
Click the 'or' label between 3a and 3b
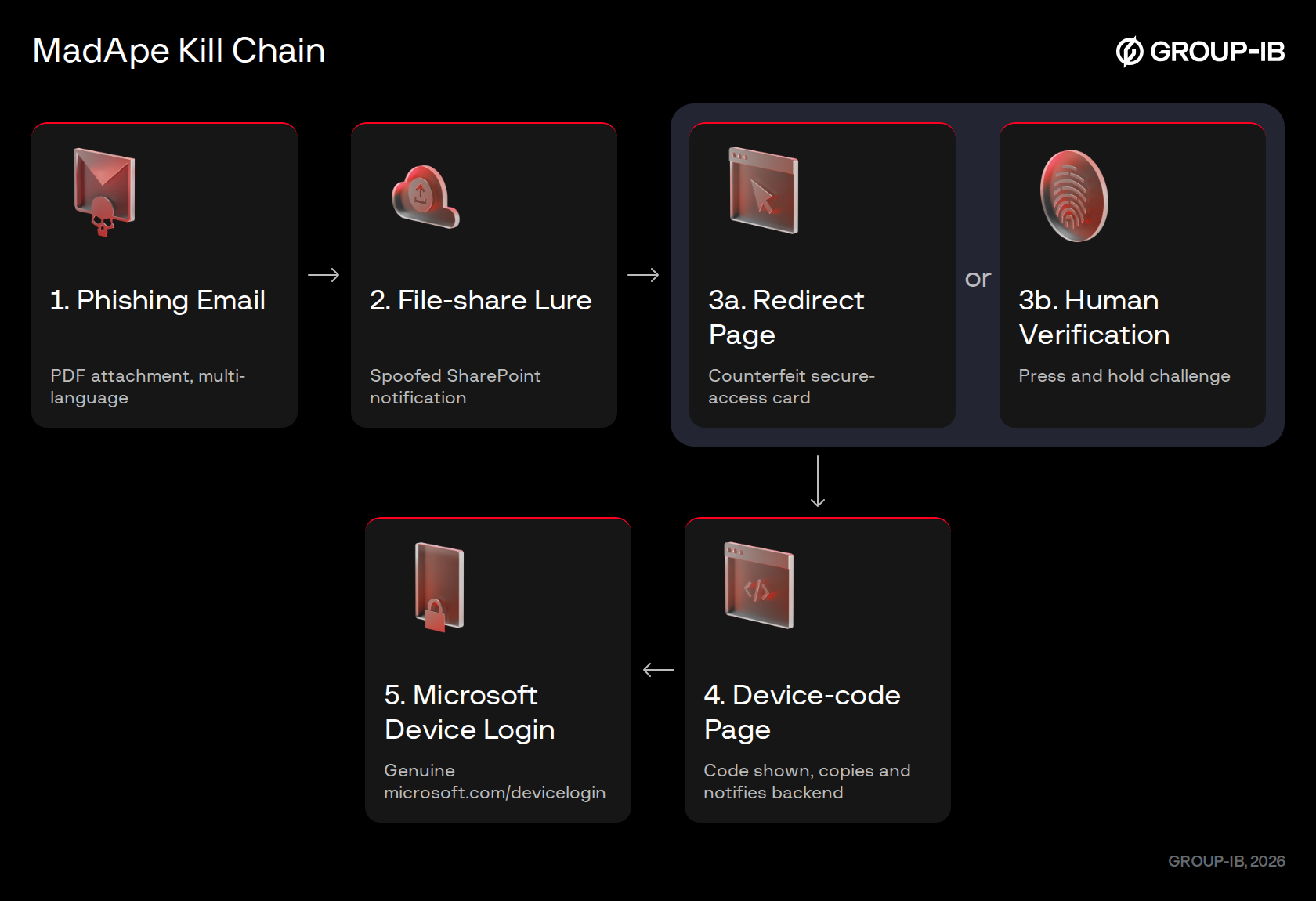978,278
